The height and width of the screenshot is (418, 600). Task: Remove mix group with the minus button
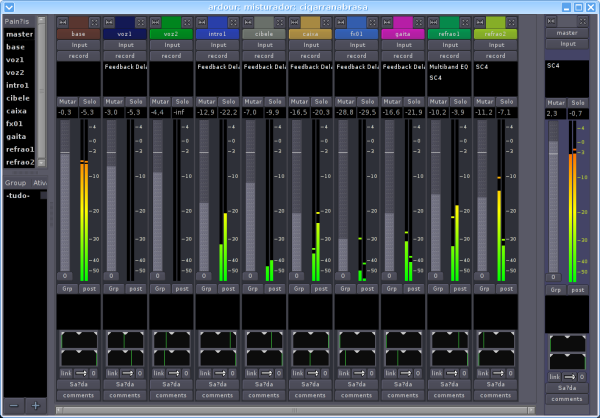14,405
